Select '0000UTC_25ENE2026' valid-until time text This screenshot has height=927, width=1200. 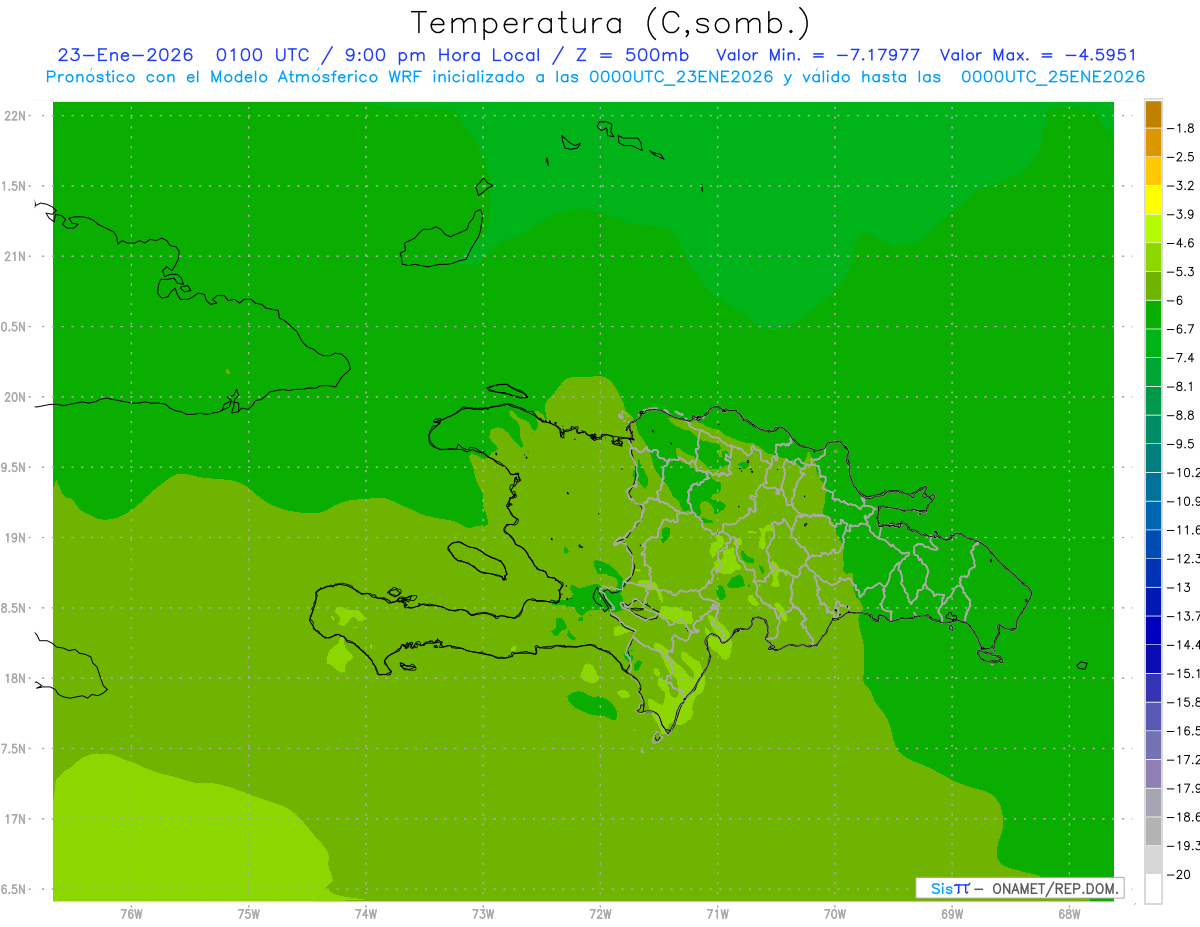[1052, 76]
